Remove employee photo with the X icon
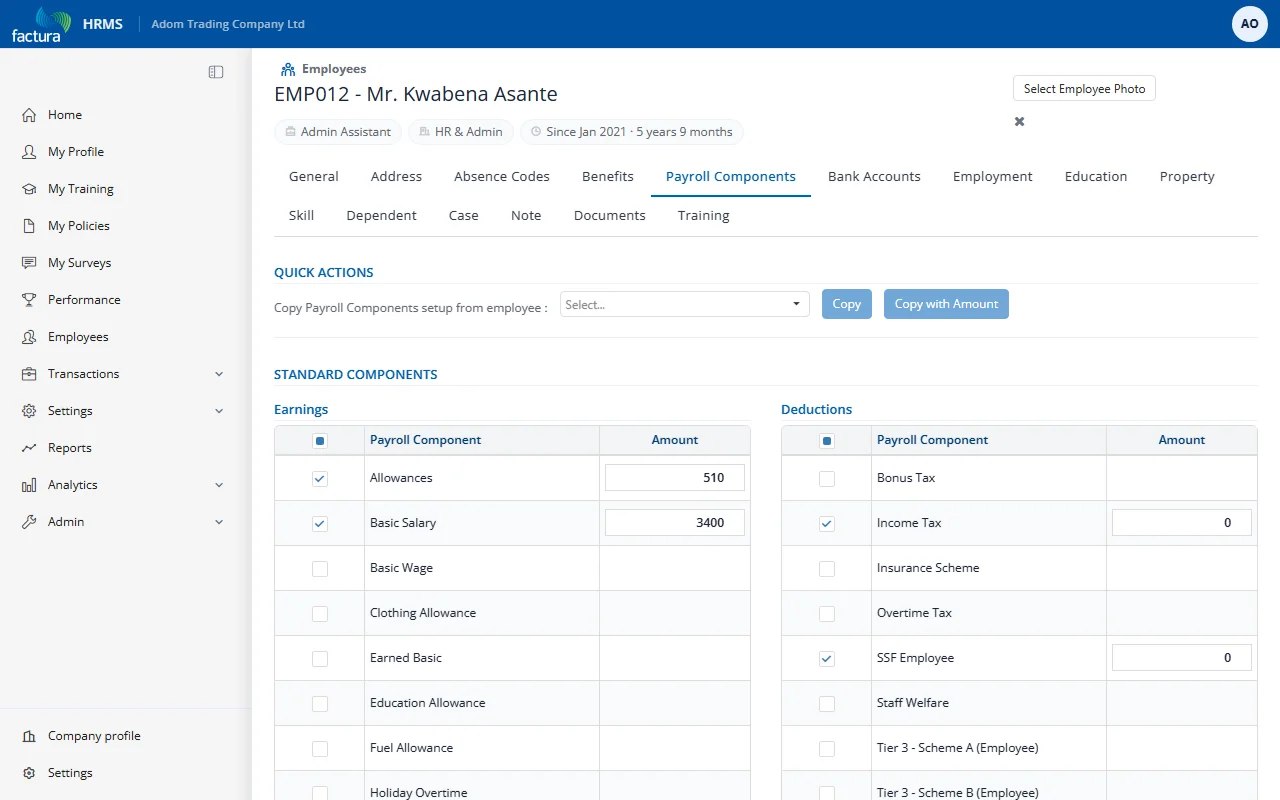This screenshot has height=800, width=1280. [1020, 121]
